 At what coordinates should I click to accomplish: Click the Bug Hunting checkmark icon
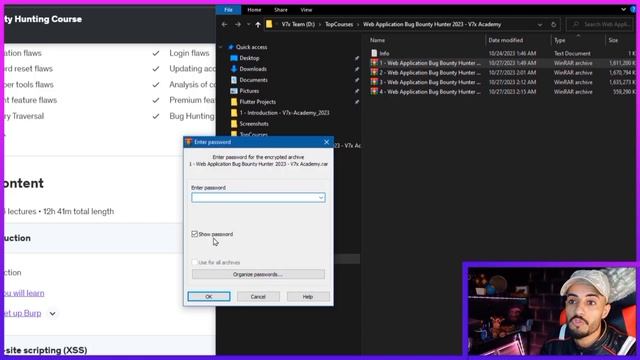click(x=156, y=116)
